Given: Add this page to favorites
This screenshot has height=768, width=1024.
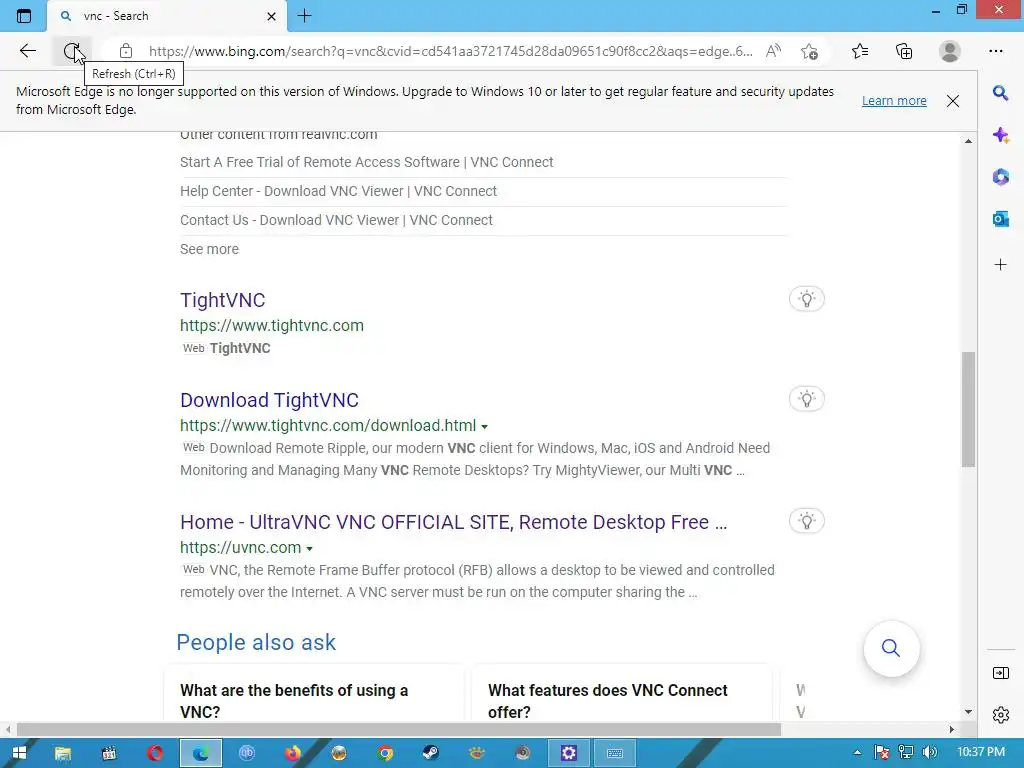Looking at the screenshot, I should point(810,51).
